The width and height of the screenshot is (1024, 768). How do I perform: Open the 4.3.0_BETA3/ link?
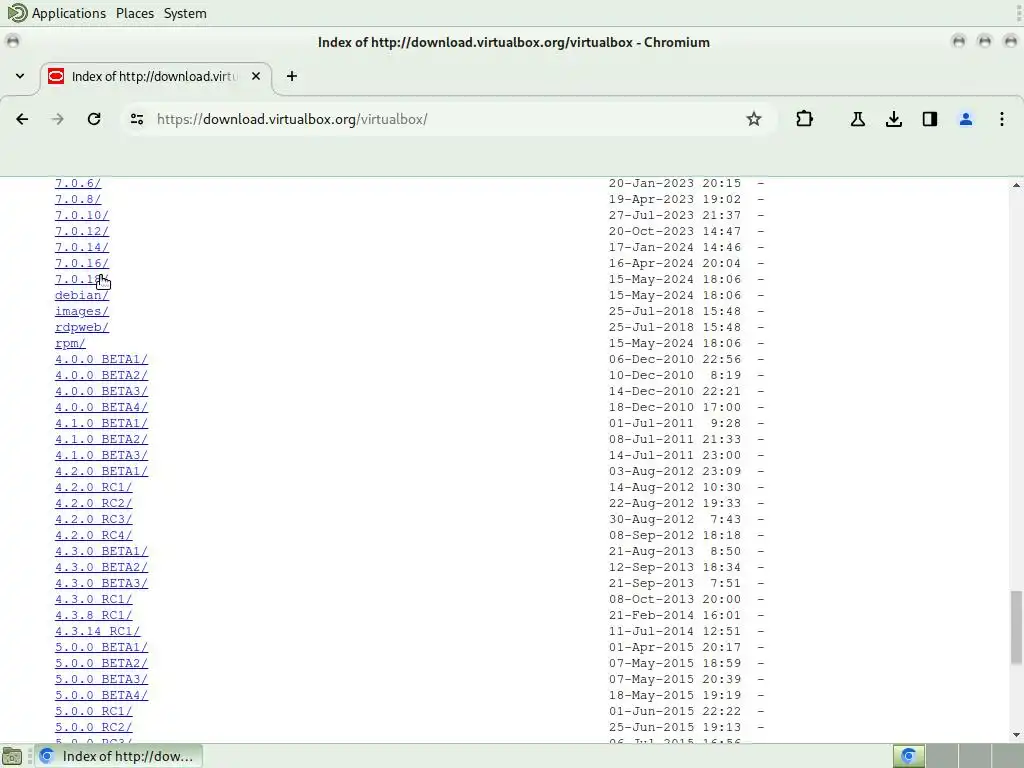pyautogui.click(x=101, y=583)
